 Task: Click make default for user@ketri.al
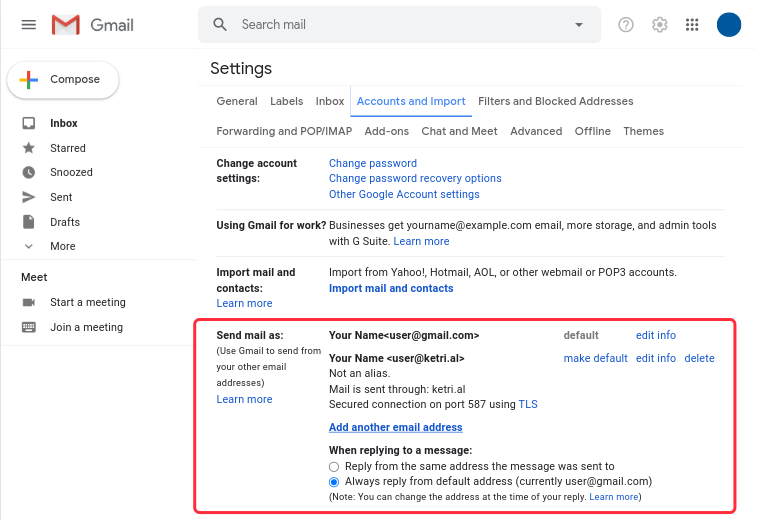tap(595, 358)
